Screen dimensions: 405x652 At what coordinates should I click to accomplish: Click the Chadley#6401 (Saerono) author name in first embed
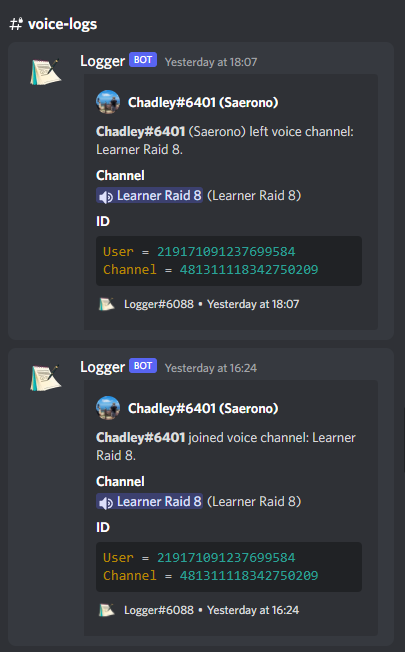pyautogui.click(x=203, y=102)
